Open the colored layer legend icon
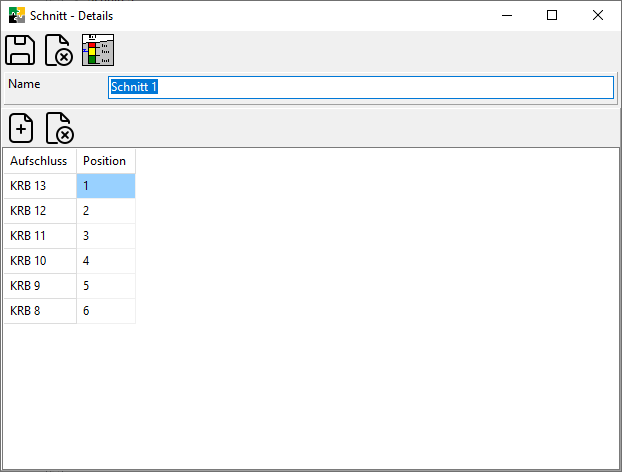The image size is (622, 472). pos(97,50)
